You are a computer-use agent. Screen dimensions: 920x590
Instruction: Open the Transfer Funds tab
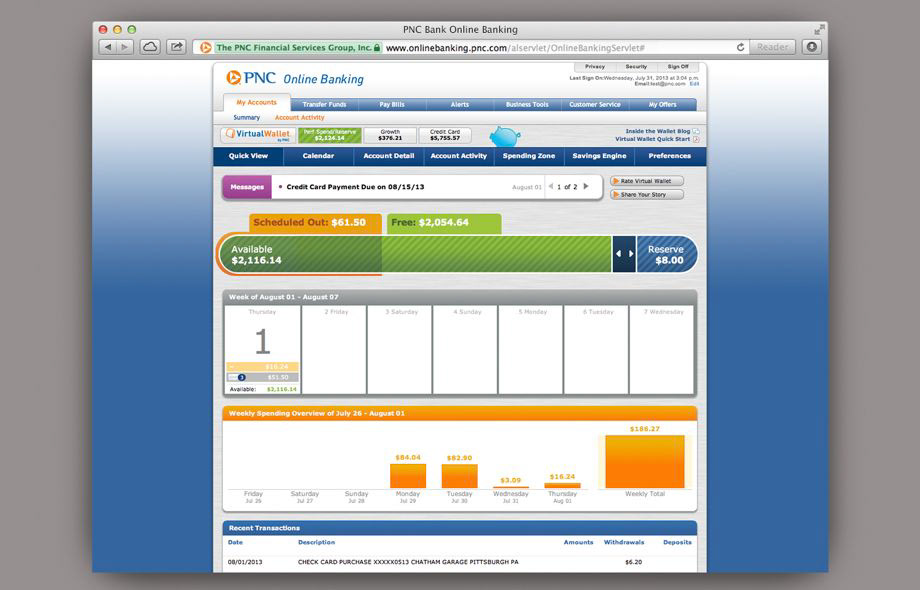[x=324, y=104]
